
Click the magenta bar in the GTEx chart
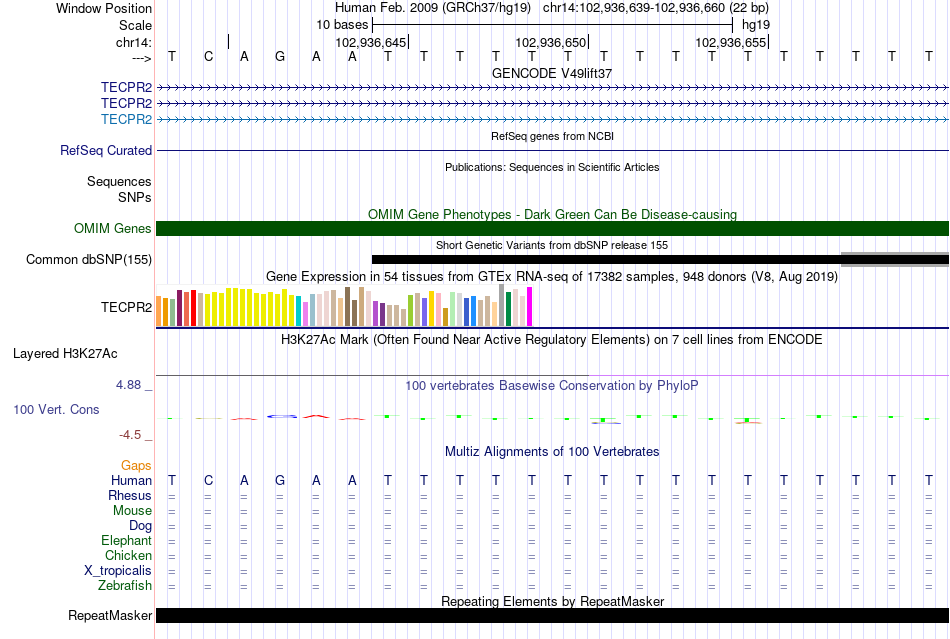530,306
